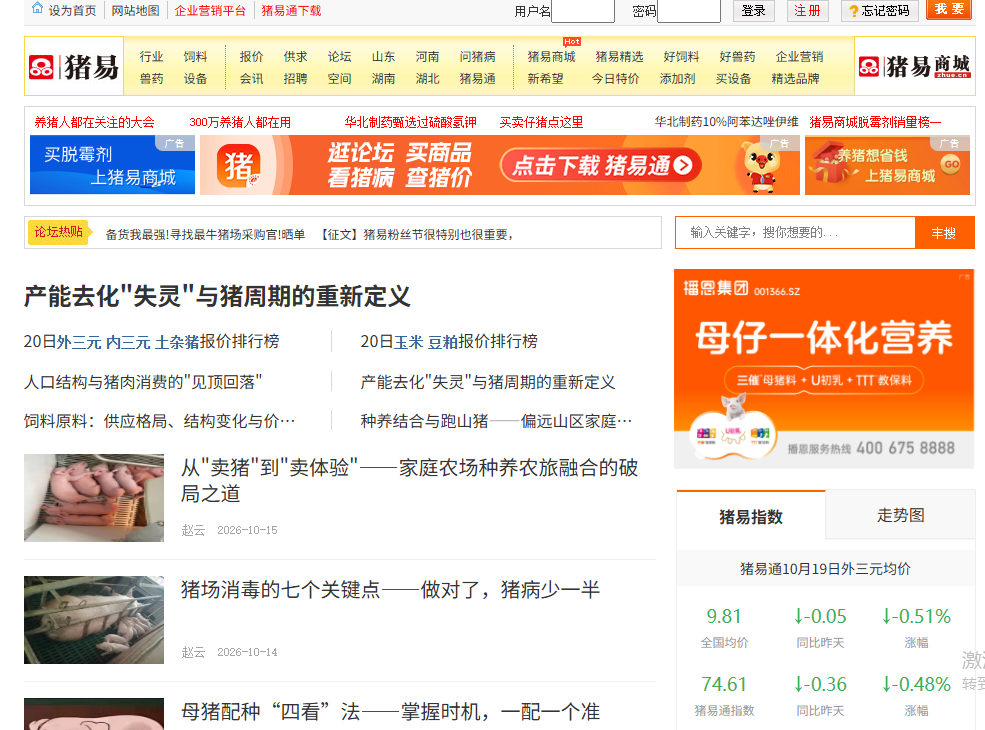
Task: Open 论坛 in the navigation menu
Action: click(339, 57)
